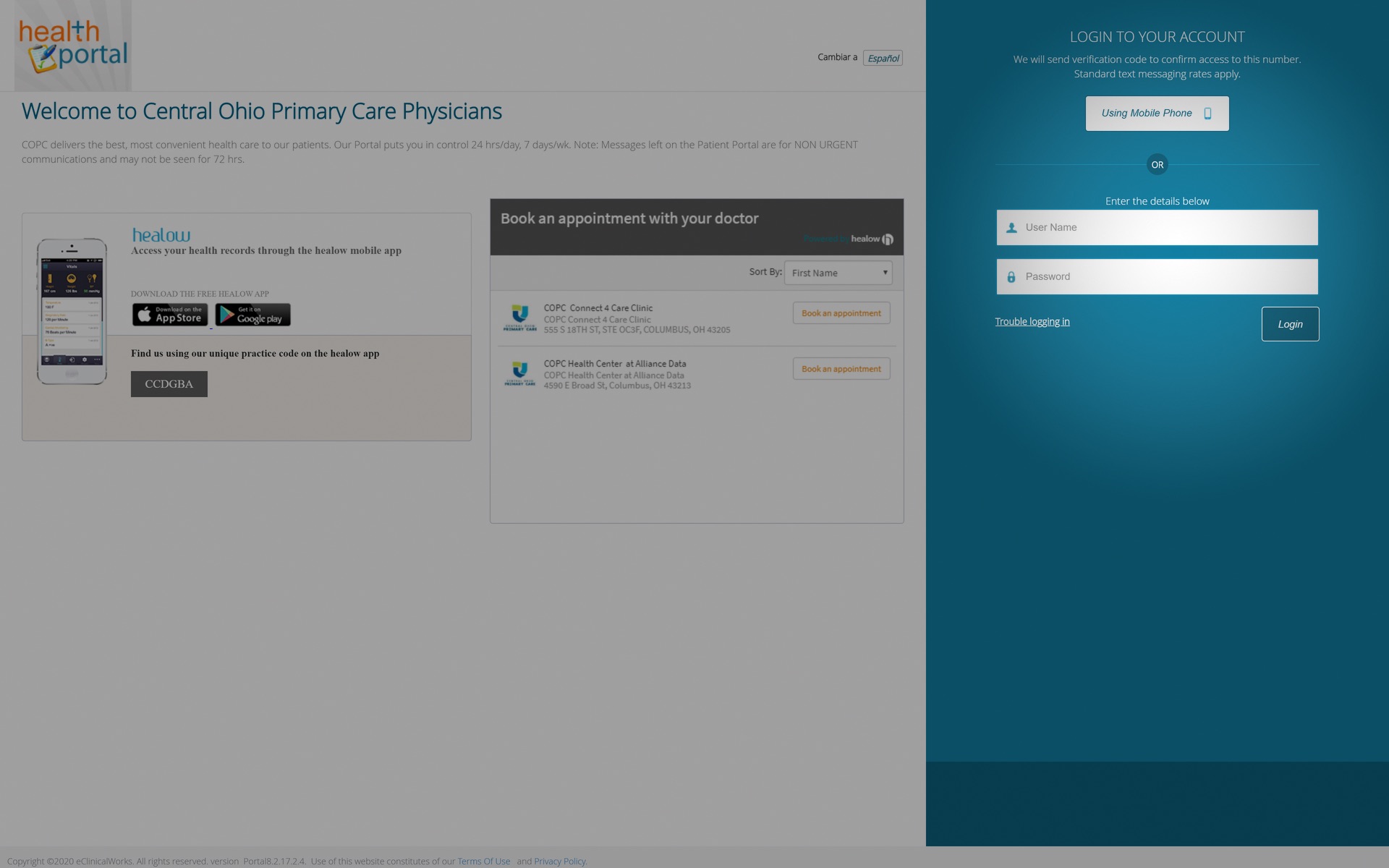
Task: Book appointment at COPC Connect 4 Care Clinic
Action: (841, 312)
